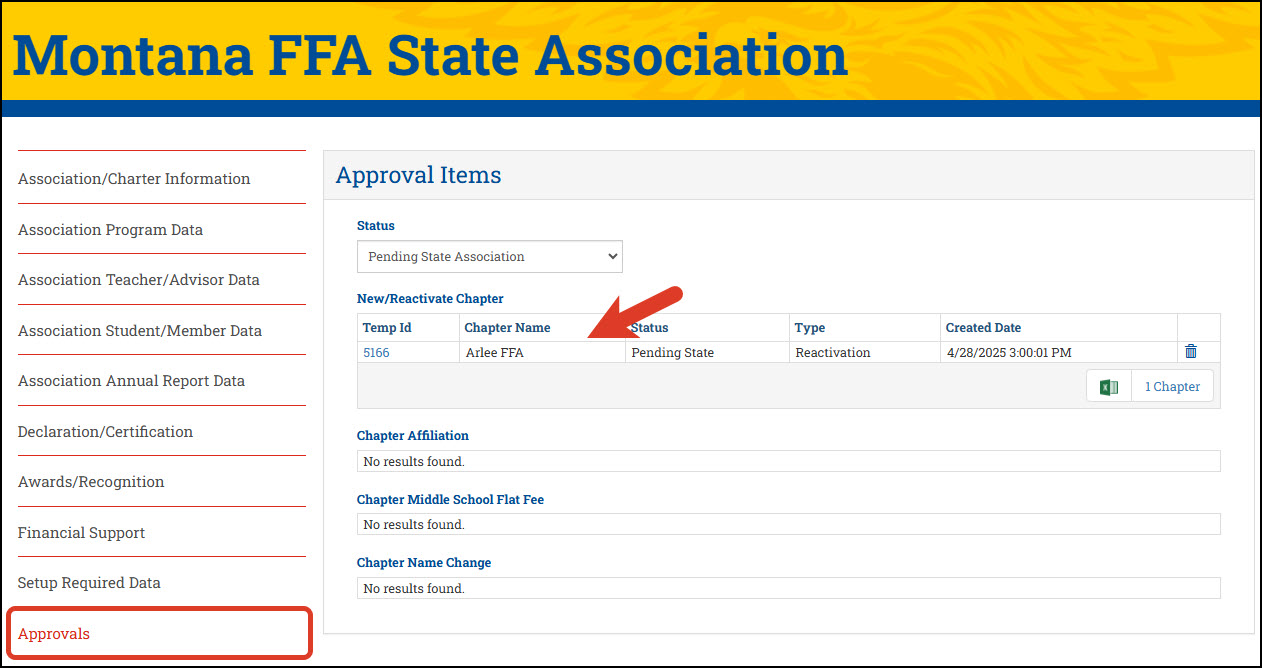1262x668 pixels.
Task: Click the Type column header
Action: [x=809, y=328]
